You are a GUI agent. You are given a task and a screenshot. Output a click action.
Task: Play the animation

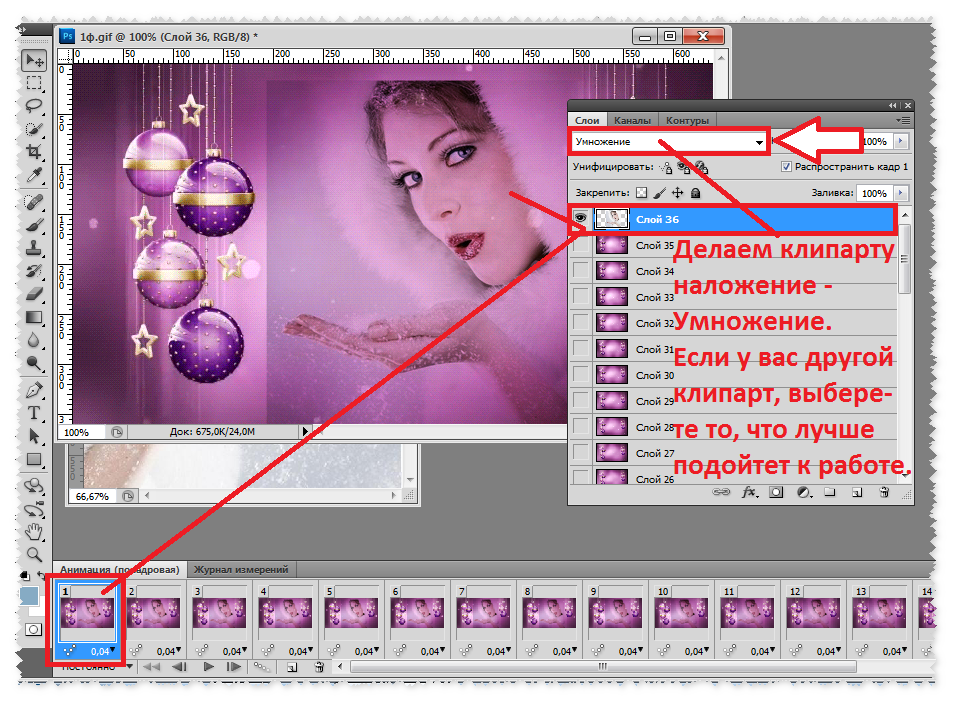[x=208, y=667]
